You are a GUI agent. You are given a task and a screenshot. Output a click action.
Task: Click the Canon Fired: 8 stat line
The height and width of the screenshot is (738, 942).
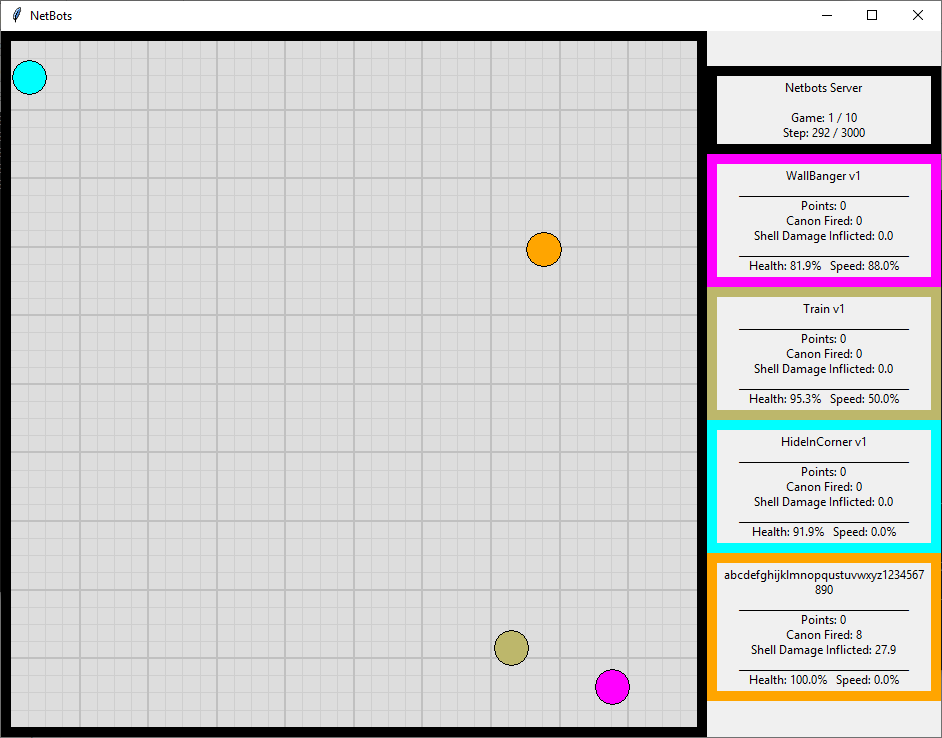823,634
